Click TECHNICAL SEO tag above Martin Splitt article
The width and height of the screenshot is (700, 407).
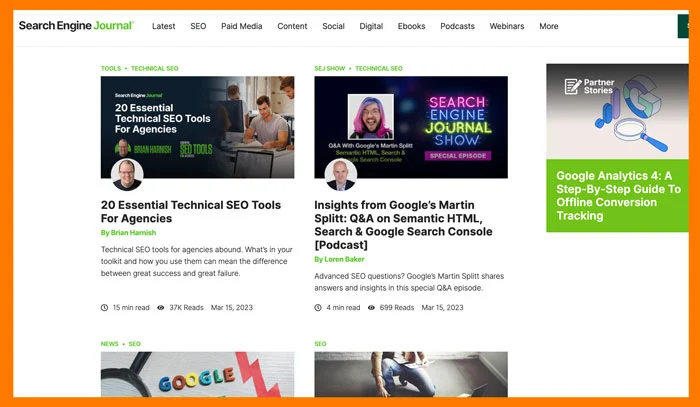(379, 68)
